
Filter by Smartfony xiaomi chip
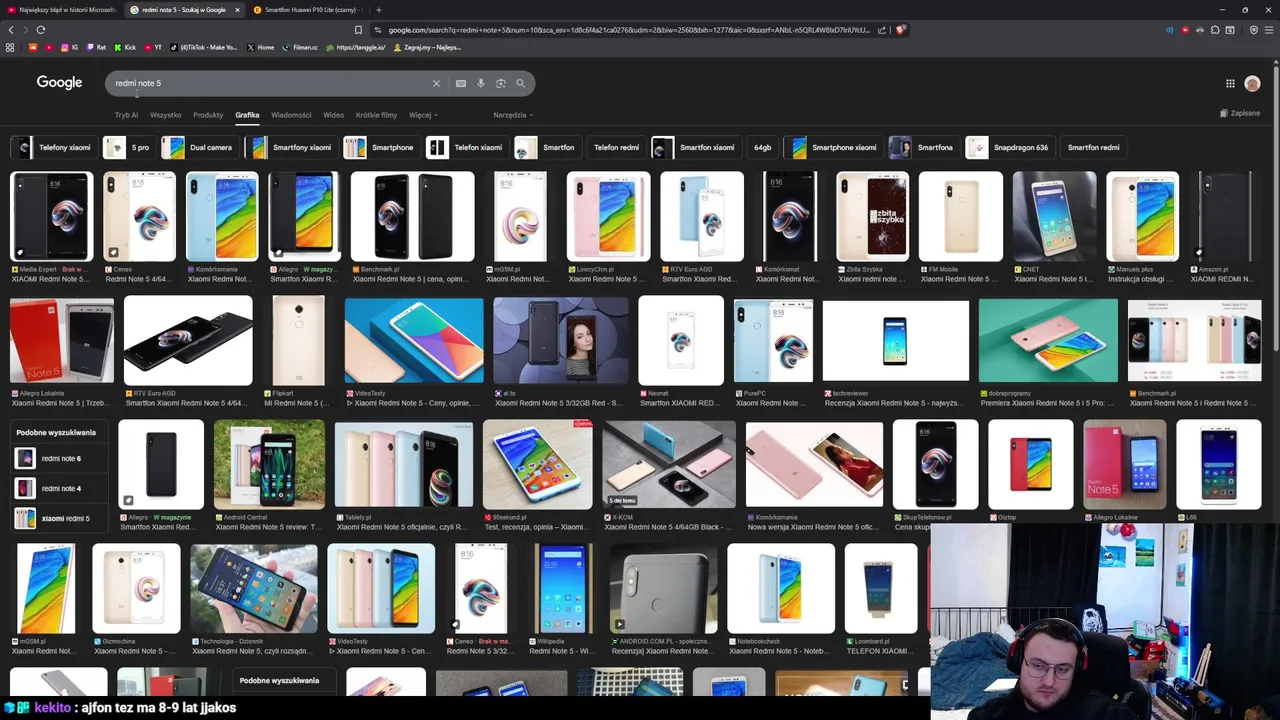coord(291,148)
